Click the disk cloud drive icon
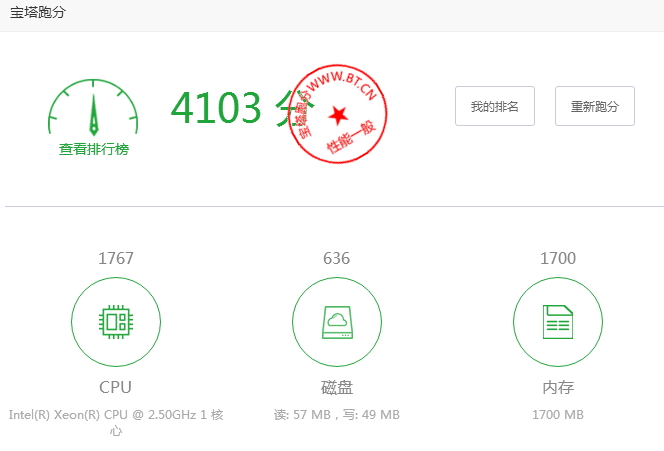664x451 pixels. 336,322
